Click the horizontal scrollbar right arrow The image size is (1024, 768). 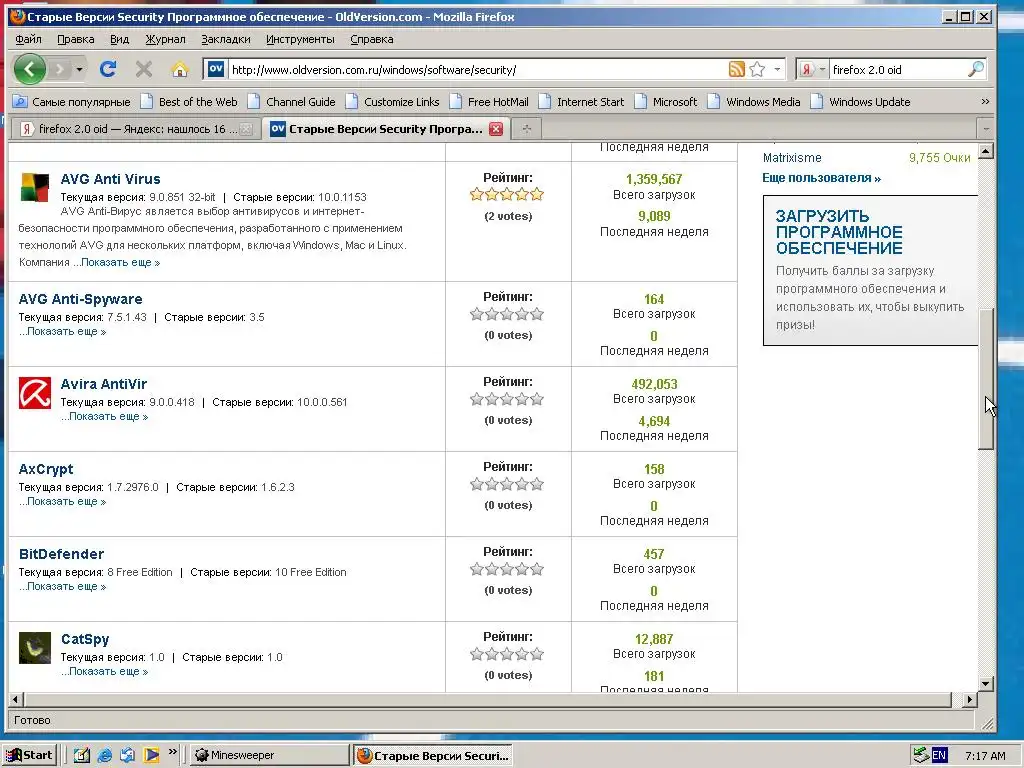(970, 699)
